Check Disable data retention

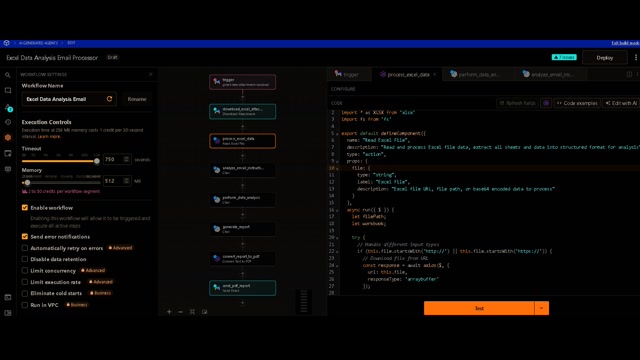[x=25, y=259]
